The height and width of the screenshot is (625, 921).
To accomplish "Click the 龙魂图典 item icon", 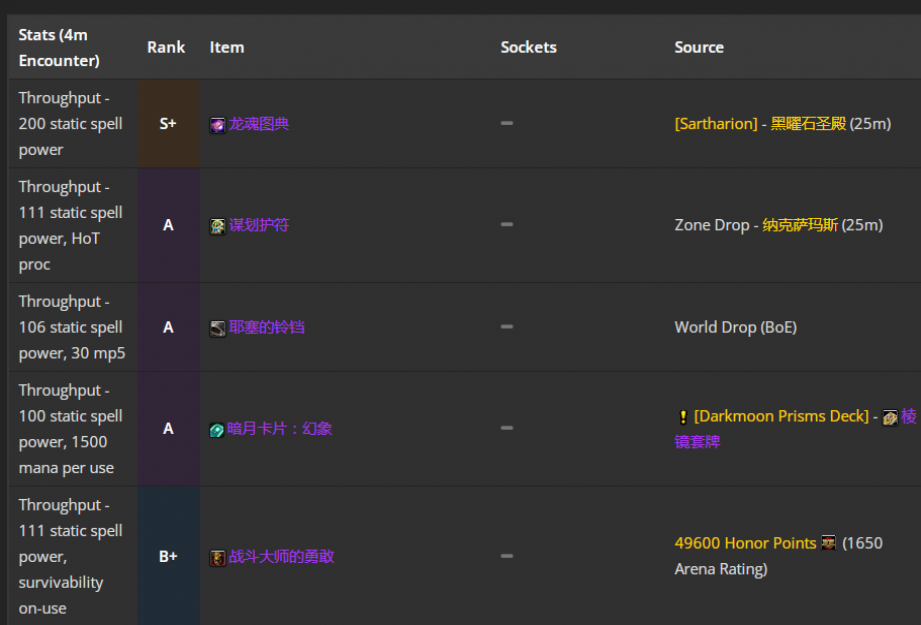I will point(217,125).
